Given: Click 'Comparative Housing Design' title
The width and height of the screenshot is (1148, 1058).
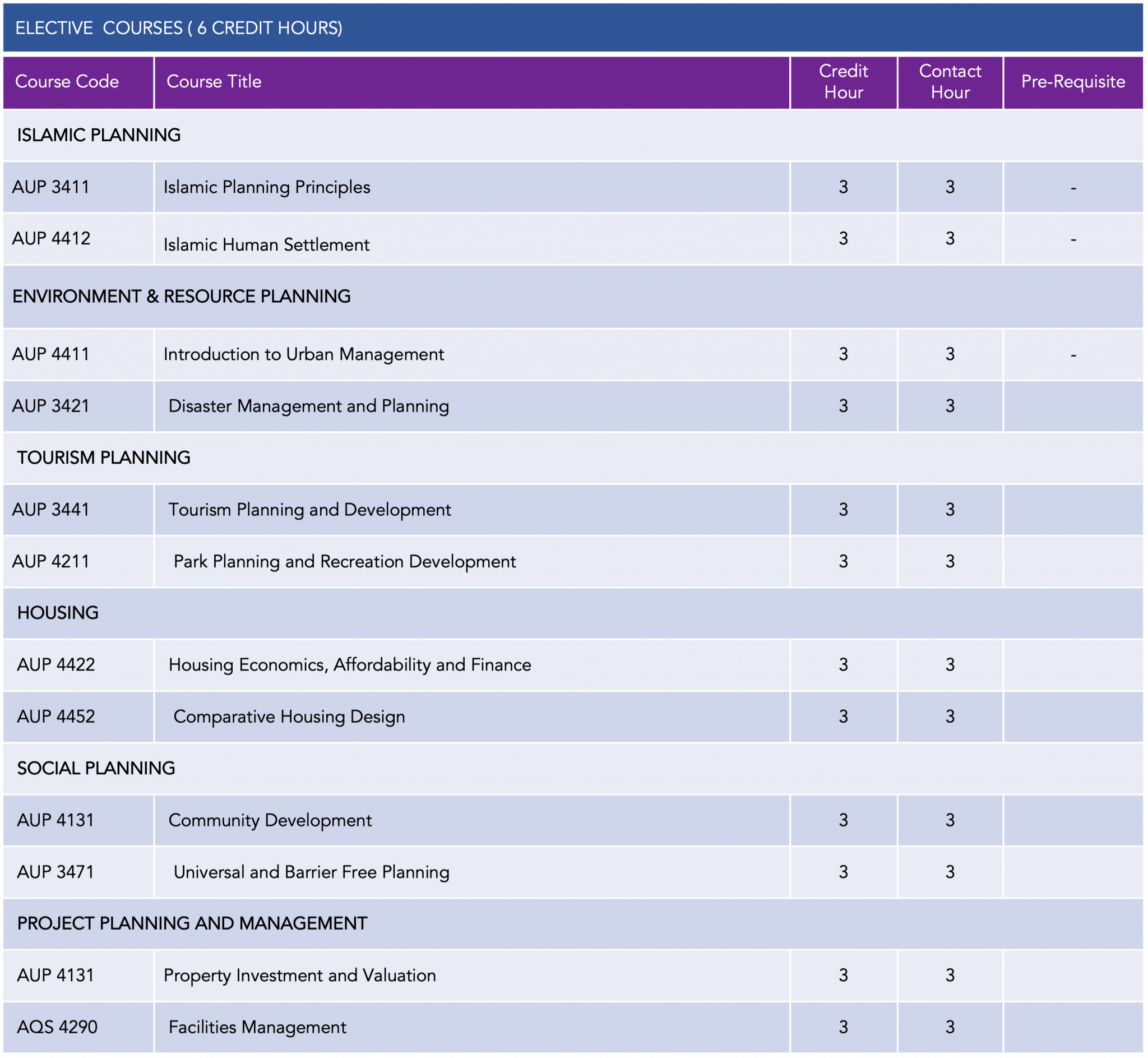Looking at the screenshot, I should [289, 717].
